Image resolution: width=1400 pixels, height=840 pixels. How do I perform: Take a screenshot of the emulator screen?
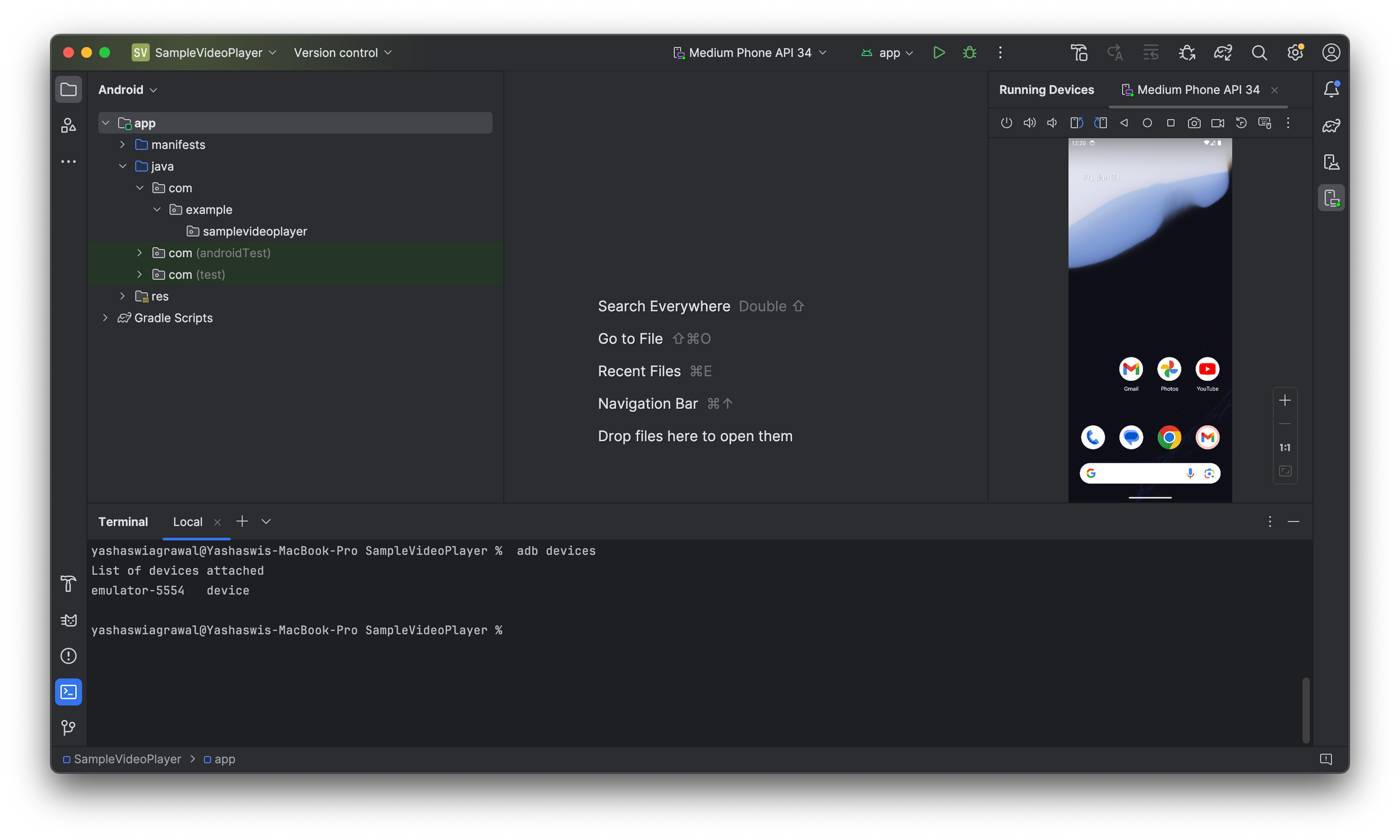[1194, 123]
